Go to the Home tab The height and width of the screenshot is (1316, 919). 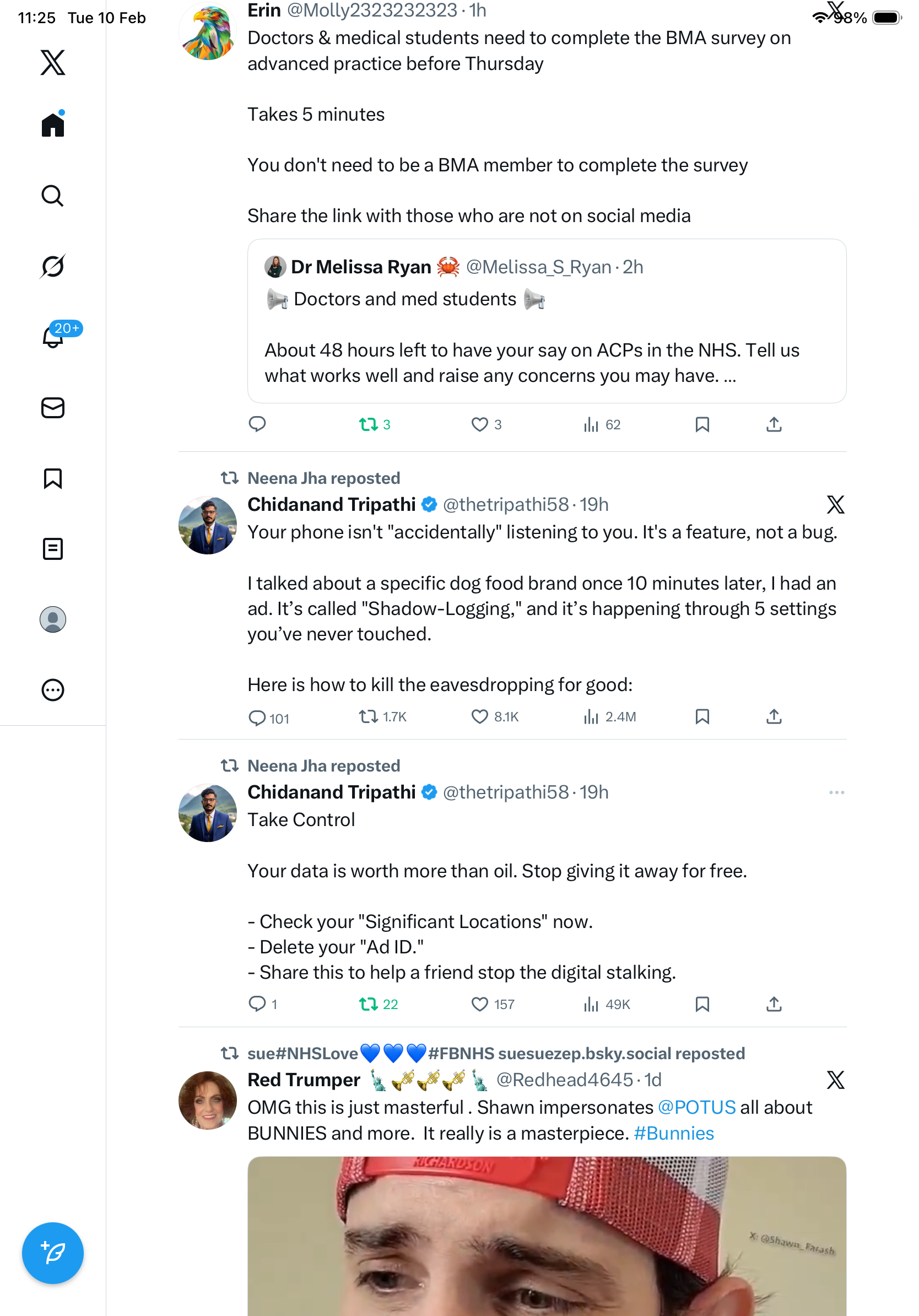[52, 125]
